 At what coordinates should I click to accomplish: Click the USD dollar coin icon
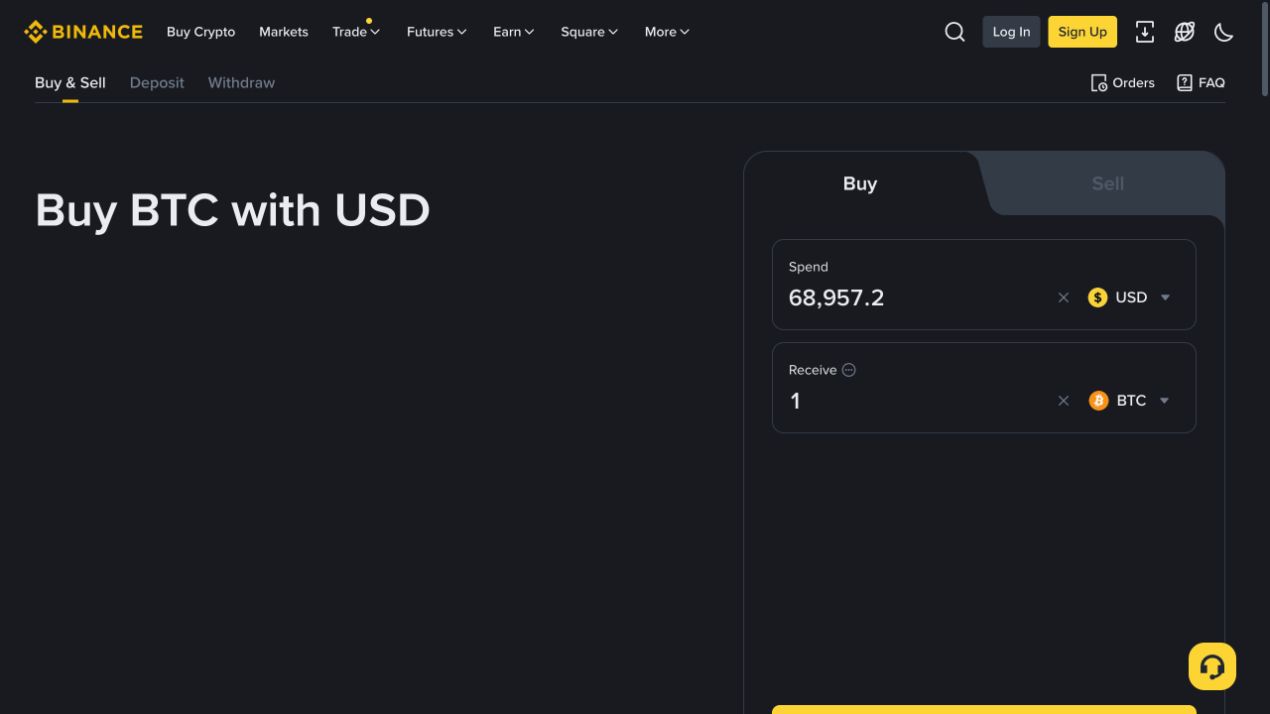click(1097, 297)
